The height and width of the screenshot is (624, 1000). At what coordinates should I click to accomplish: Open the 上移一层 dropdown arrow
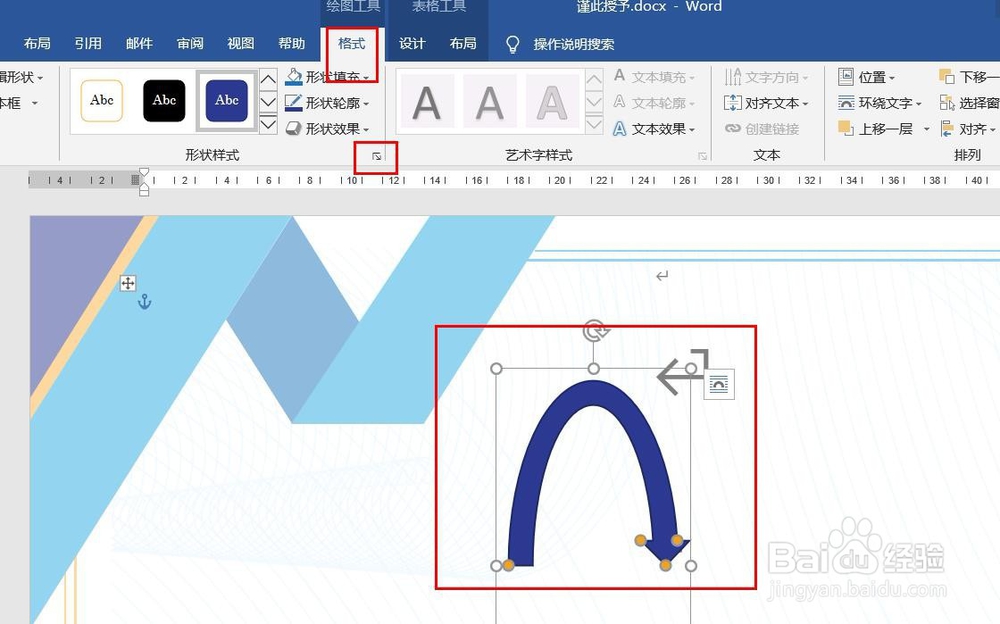click(x=926, y=129)
